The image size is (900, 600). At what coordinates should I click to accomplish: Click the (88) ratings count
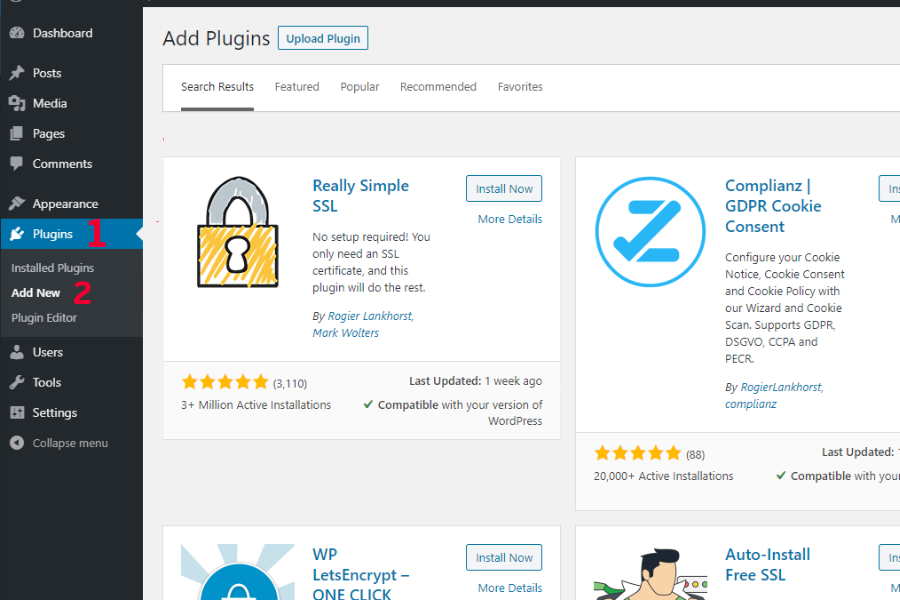click(695, 455)
